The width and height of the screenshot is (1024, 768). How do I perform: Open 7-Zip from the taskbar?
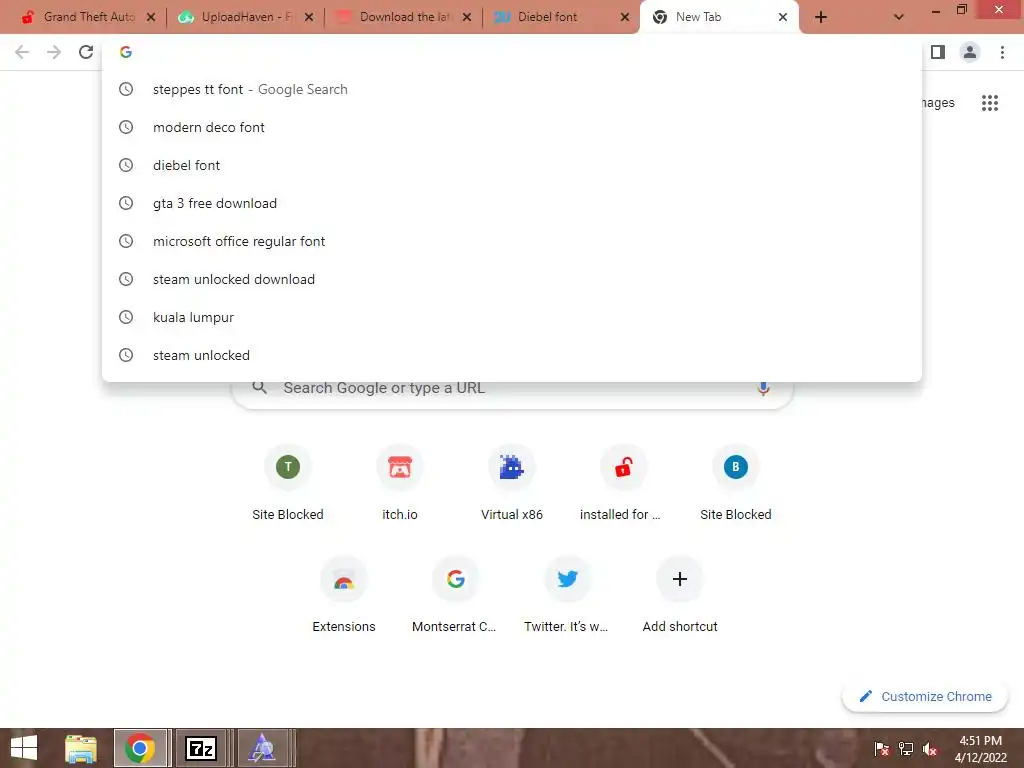pyautogui.click(x=201, y=748)
